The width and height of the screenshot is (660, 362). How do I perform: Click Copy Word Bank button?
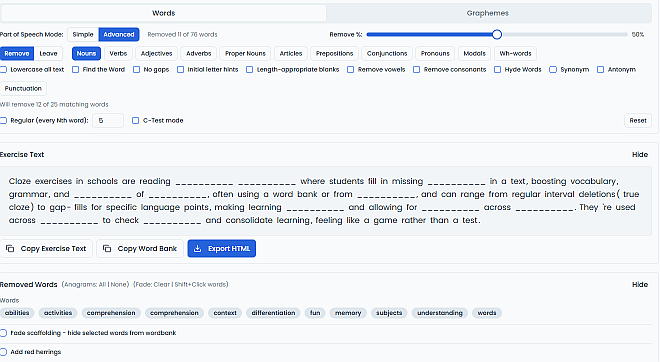tap(140, 249)
